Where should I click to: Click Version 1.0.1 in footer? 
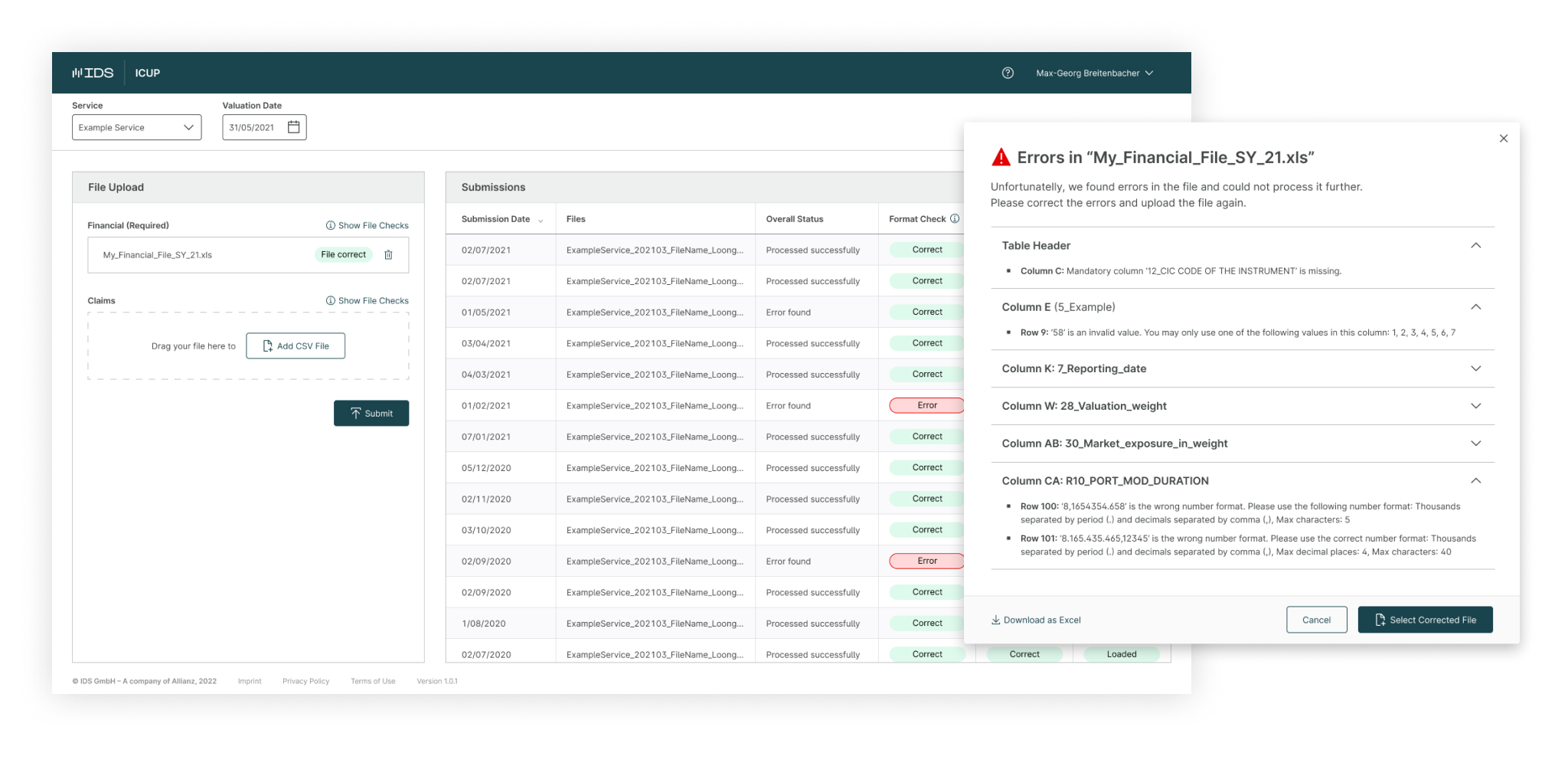coord(437,681)
